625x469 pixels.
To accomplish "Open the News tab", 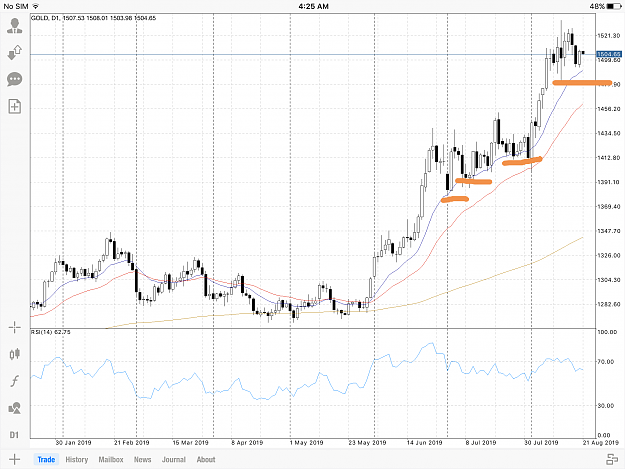I will (x=142, y=459).
